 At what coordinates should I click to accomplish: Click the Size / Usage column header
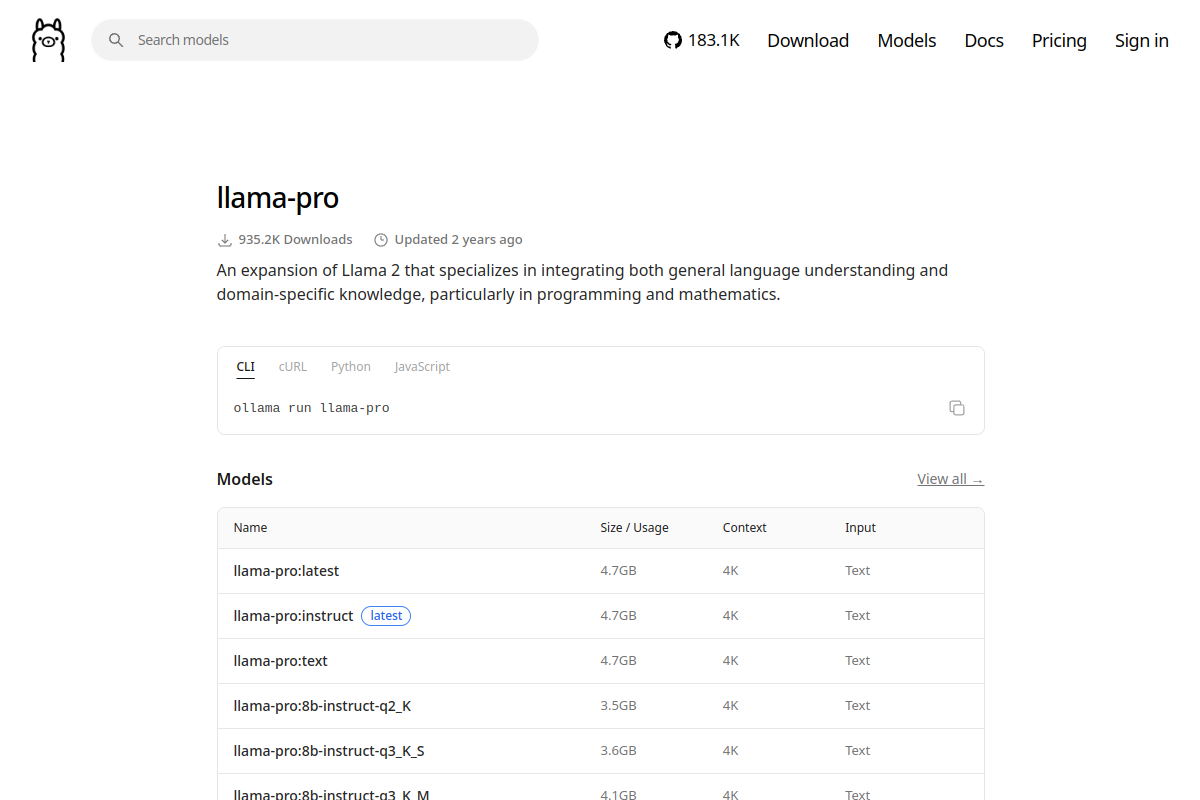[634, 528]
